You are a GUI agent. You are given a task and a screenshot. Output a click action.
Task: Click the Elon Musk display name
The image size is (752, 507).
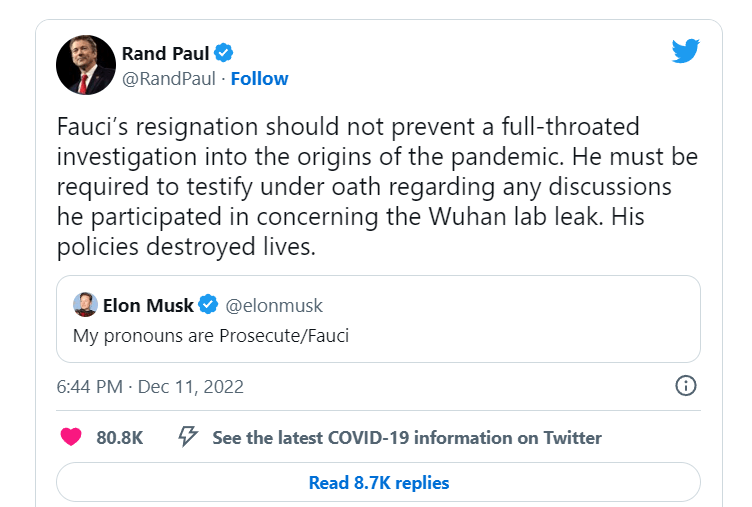pyautogui.click(x=148, y=305)
